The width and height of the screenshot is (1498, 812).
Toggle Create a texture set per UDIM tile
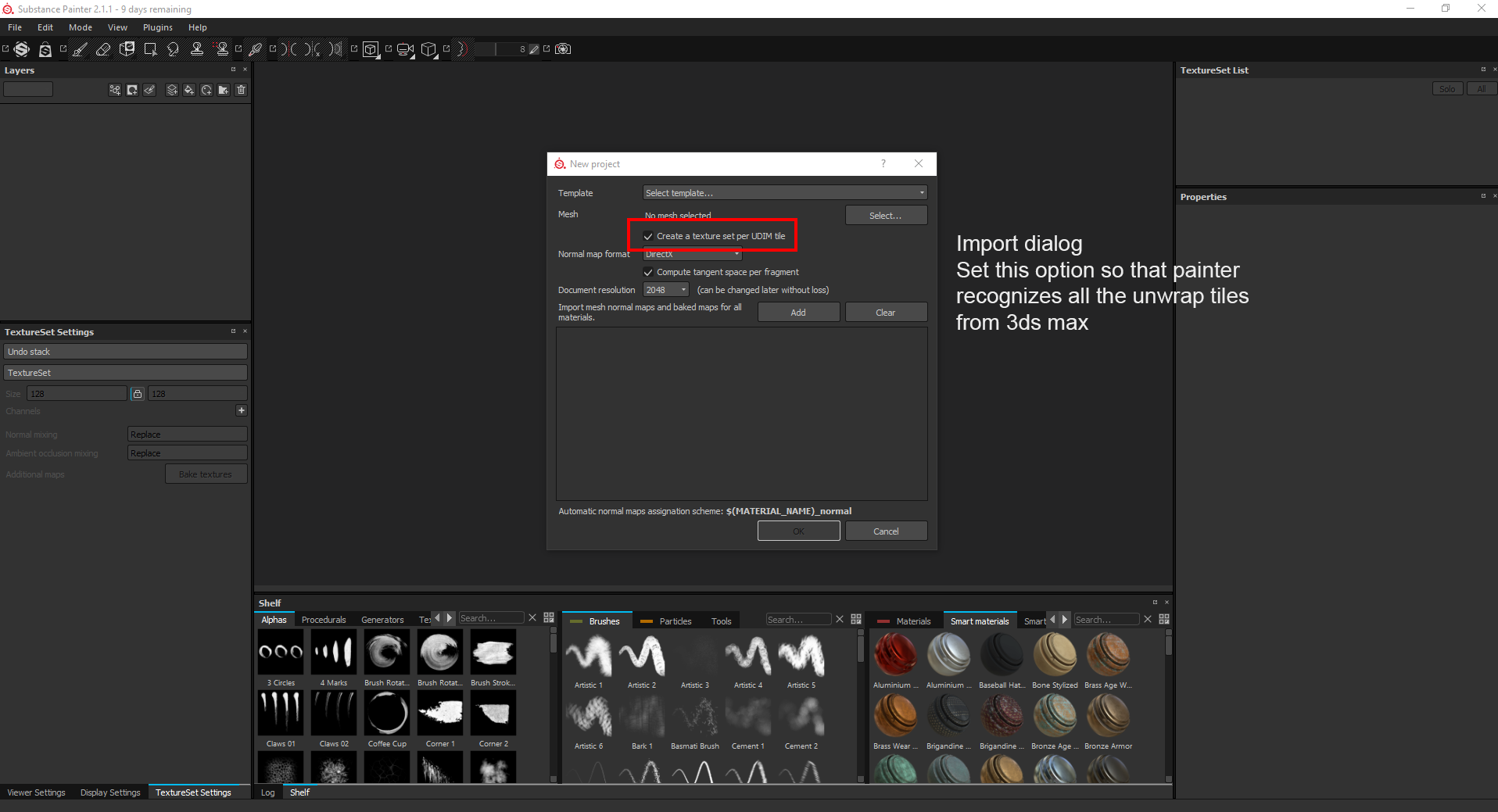pos(648,236)
